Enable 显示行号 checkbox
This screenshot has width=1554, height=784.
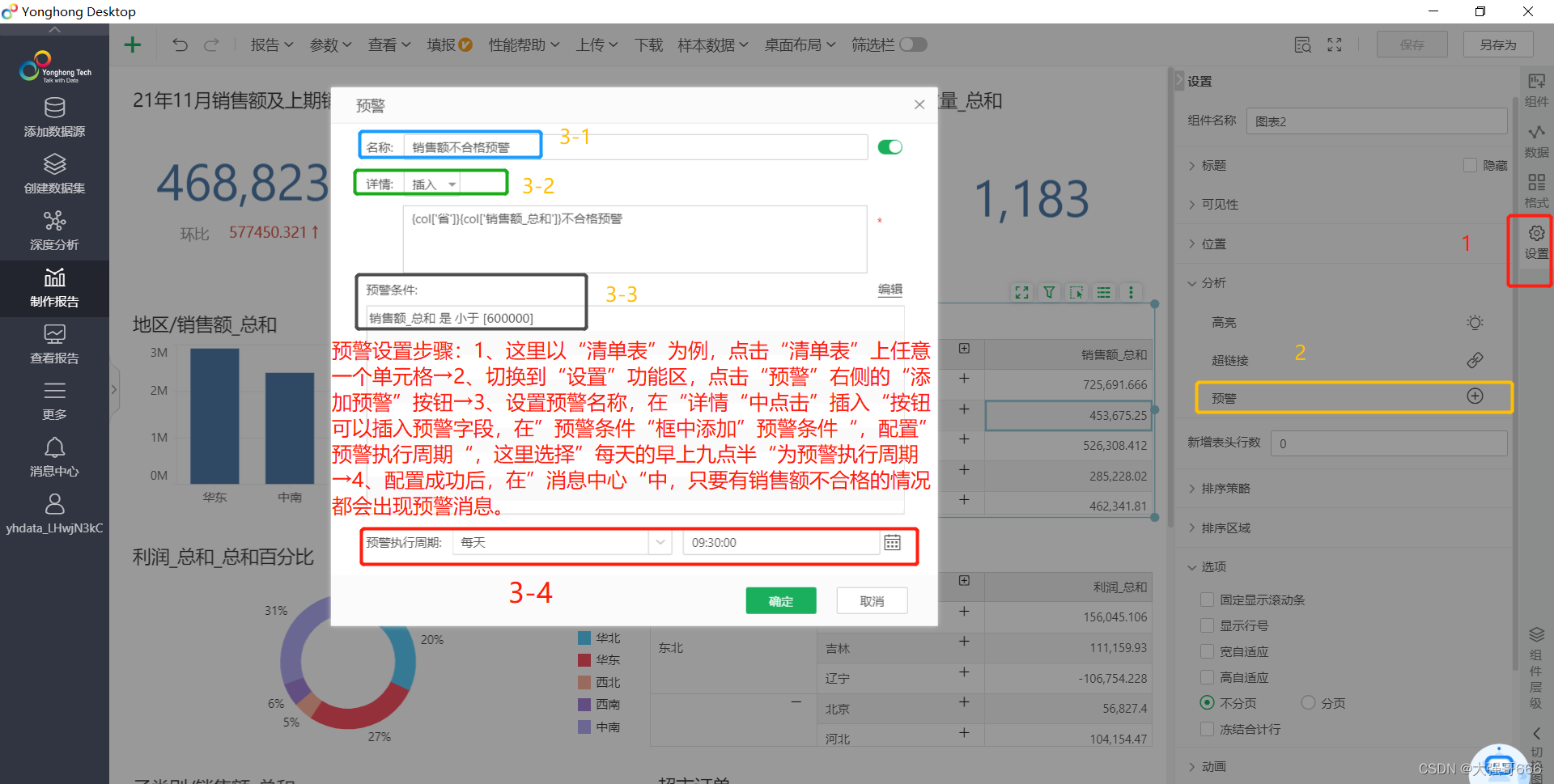1207,625
